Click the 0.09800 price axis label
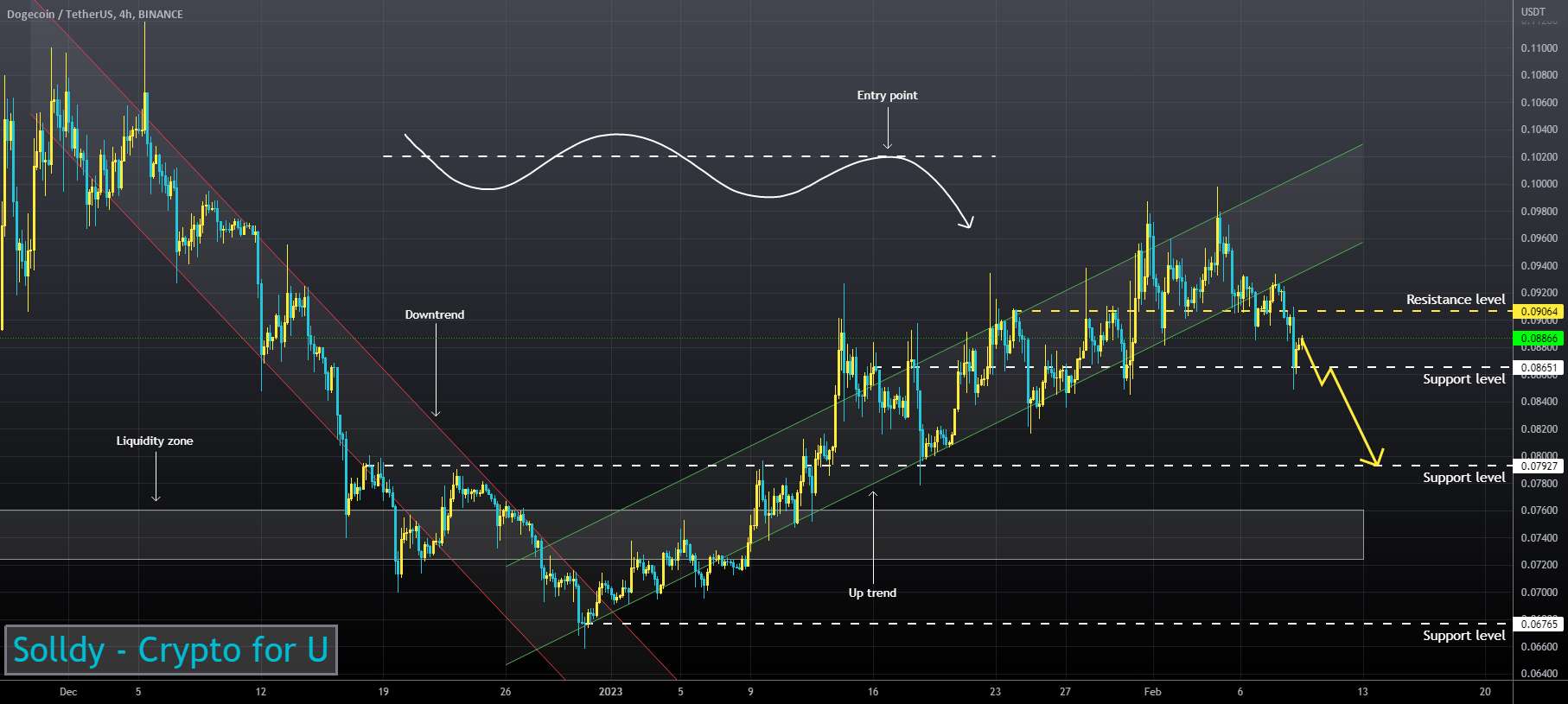1568x704 pixels. (x=1539, y=212)
